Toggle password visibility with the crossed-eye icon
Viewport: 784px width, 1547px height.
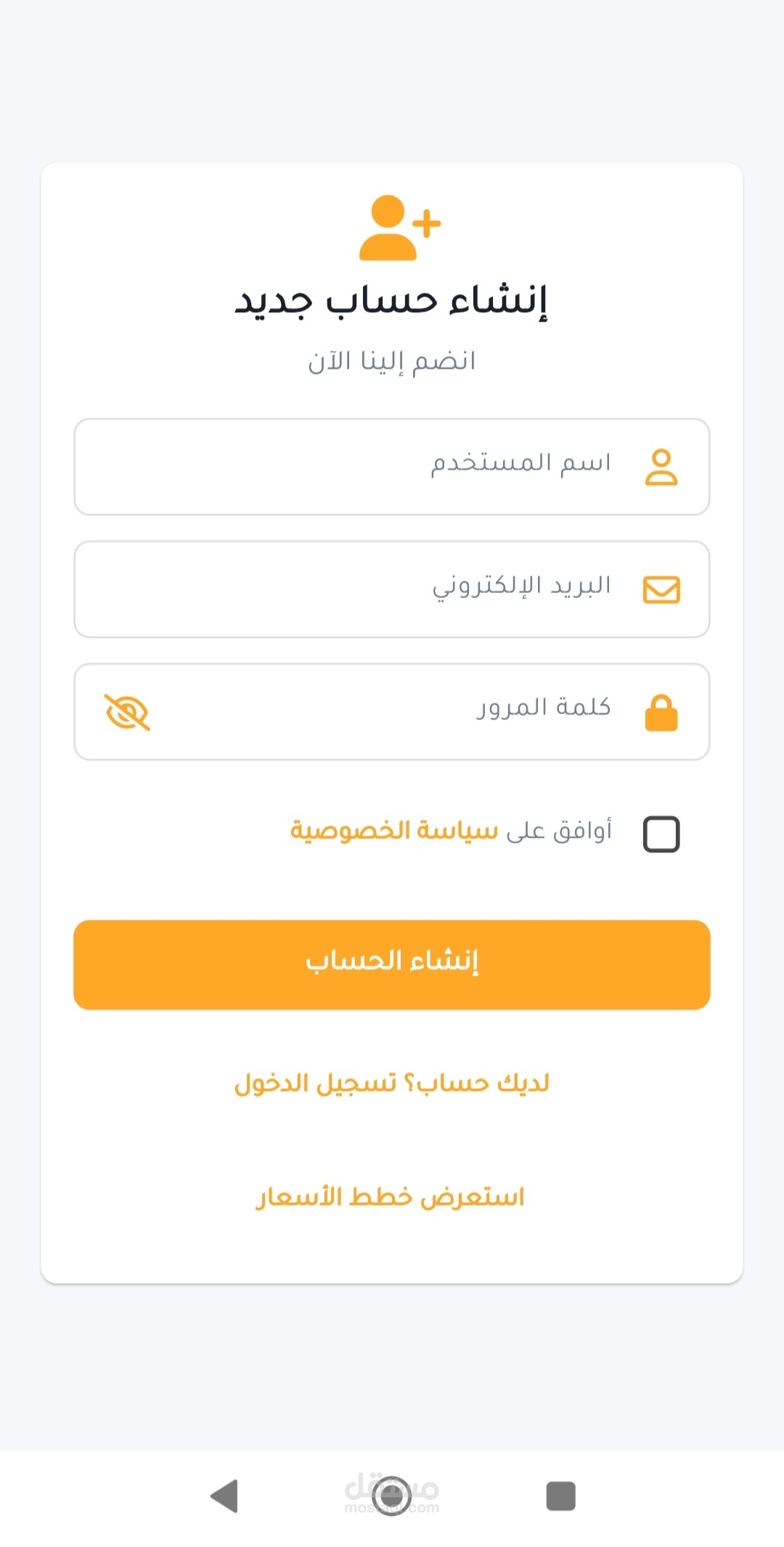[128, 712]
